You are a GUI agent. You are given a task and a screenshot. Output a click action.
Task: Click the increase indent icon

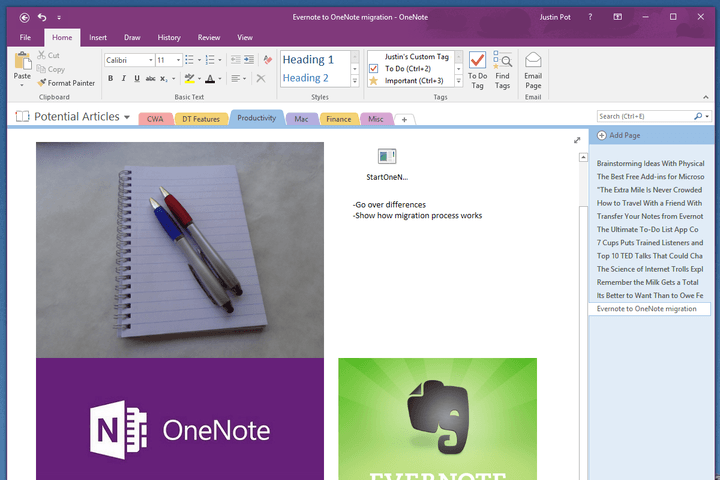tap(249, 60)
